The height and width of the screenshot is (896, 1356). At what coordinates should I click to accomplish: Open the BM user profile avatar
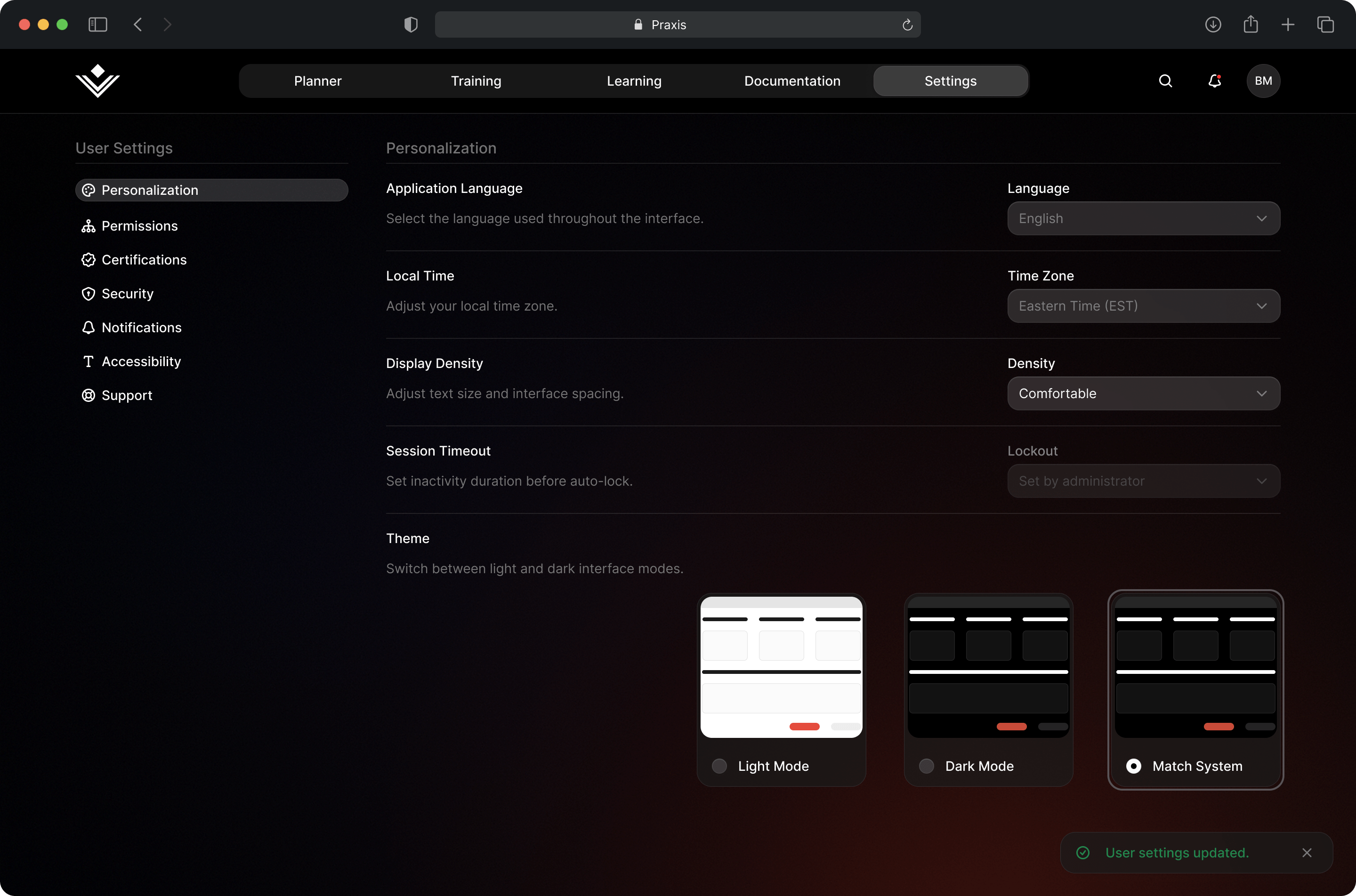coord(1263,80)
